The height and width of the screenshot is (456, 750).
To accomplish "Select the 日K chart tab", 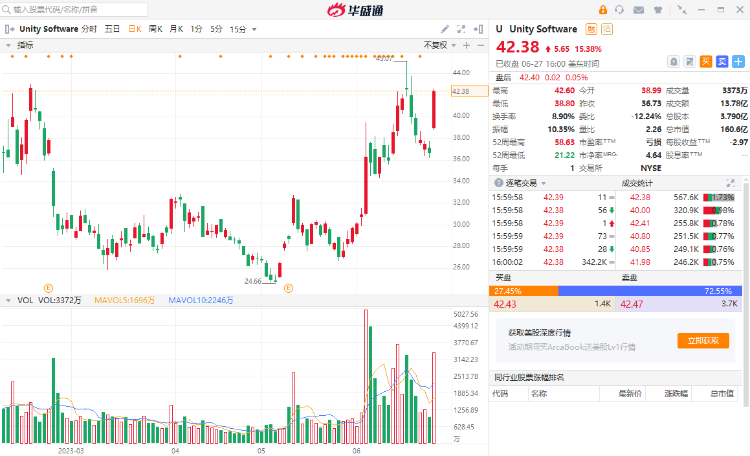I will 135,29.
